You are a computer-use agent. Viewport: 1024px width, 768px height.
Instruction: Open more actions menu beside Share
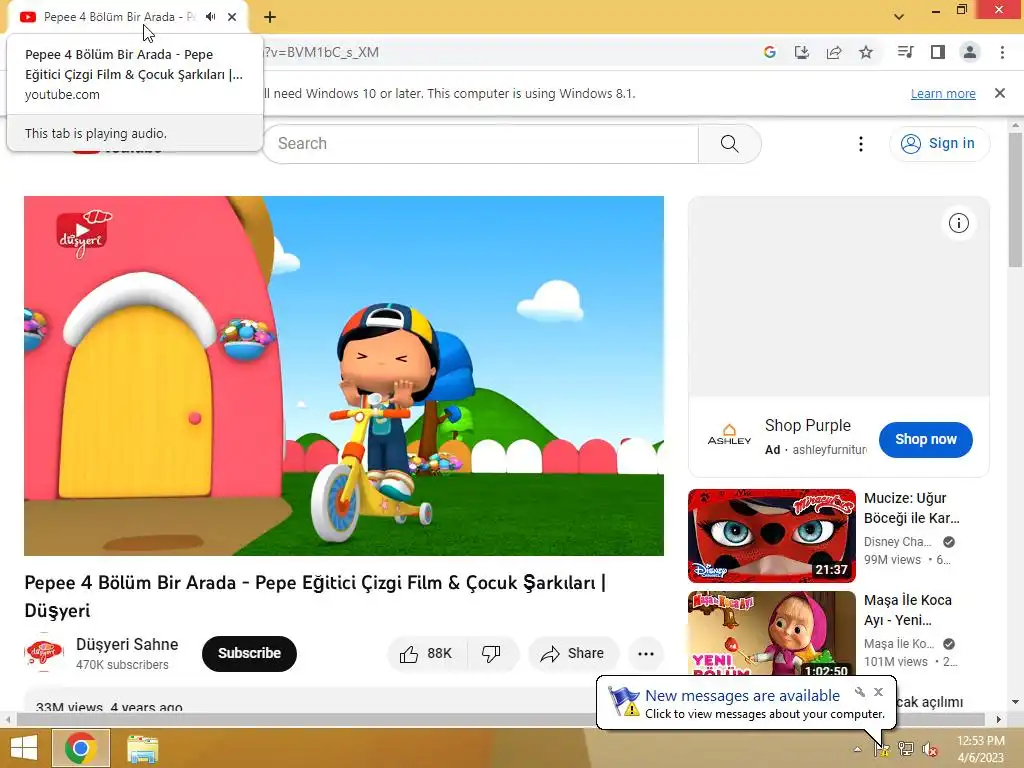pos(646,654)
